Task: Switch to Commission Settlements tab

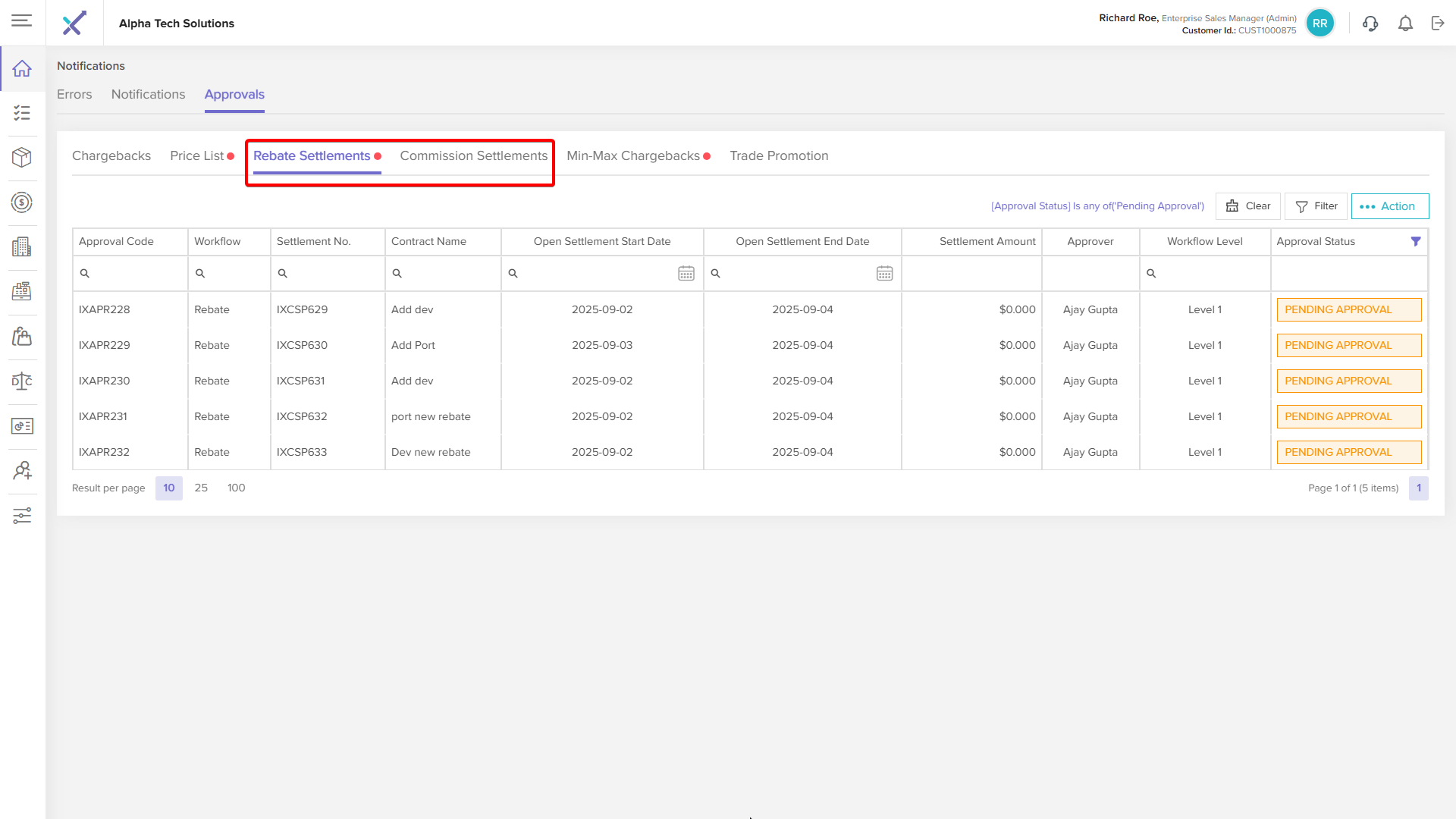Action: click(x=473, y=155)
